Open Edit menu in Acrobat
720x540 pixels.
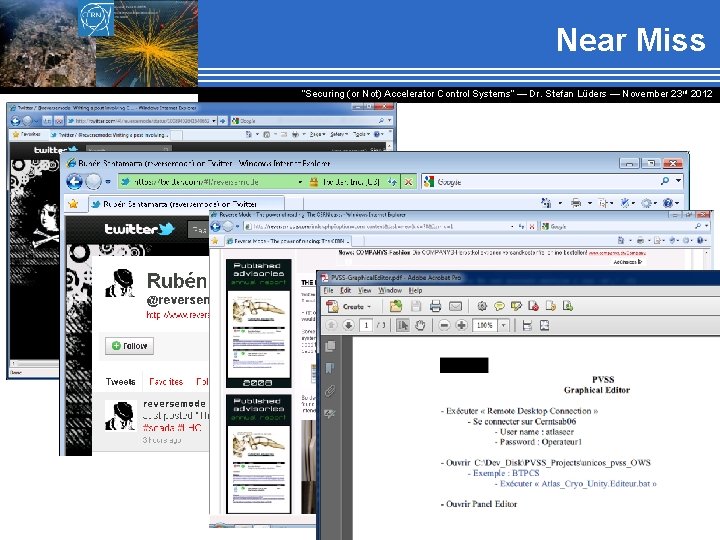tap(345, 290)
